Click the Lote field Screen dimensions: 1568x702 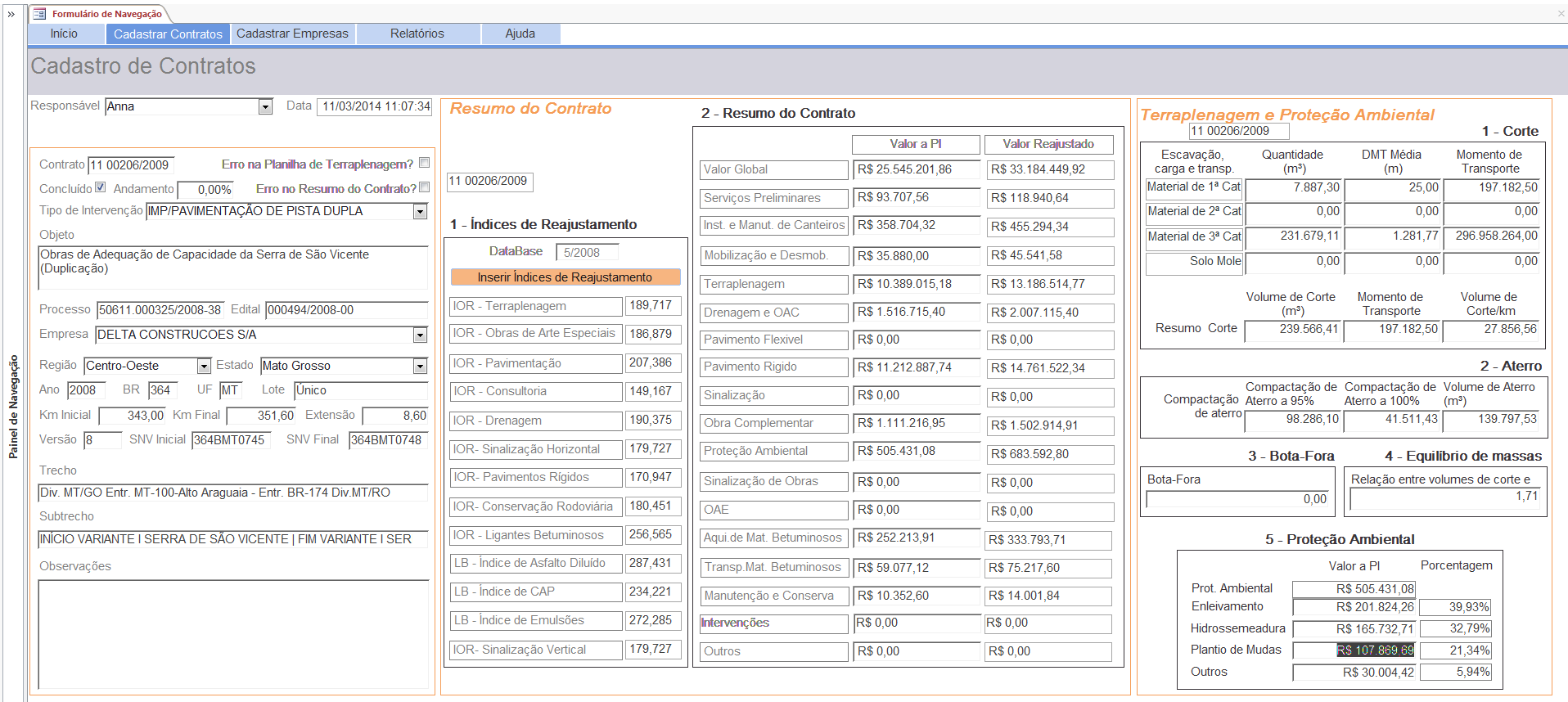coord(361,390)
